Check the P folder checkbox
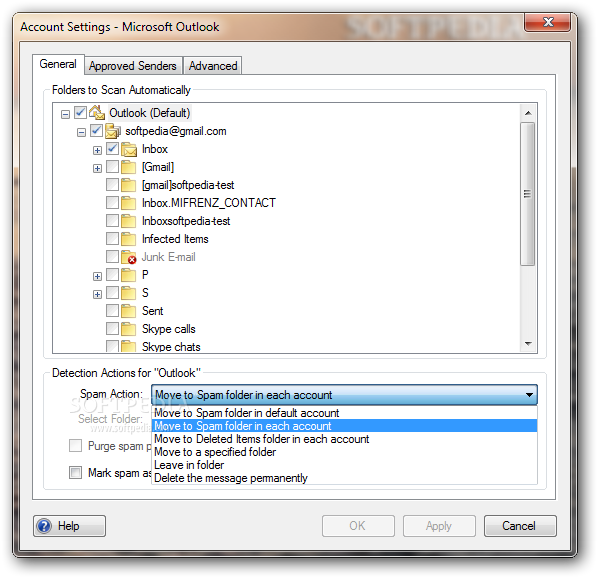Image resolution: width=598 pixels, height=578 pixels. coord(113,274)
